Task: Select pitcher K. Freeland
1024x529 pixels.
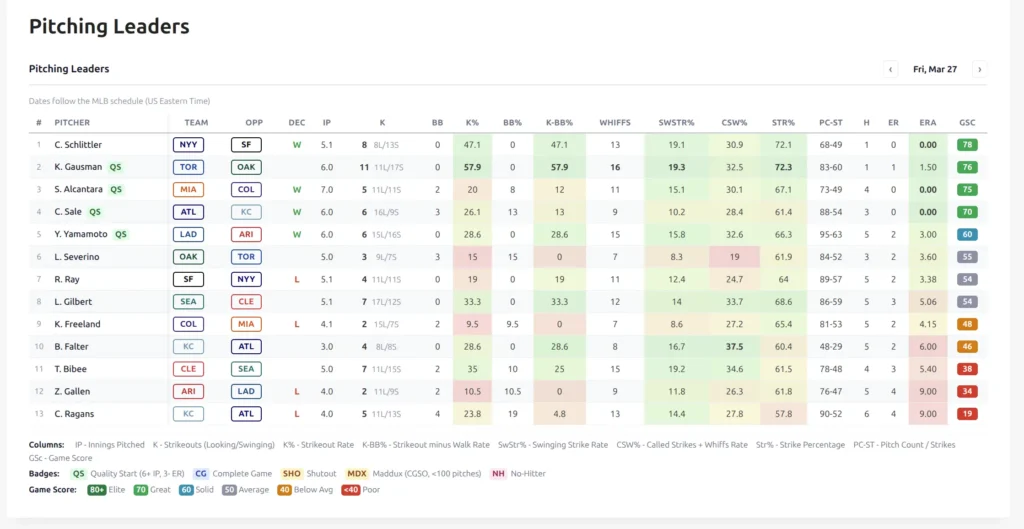Action: point(77,324)
